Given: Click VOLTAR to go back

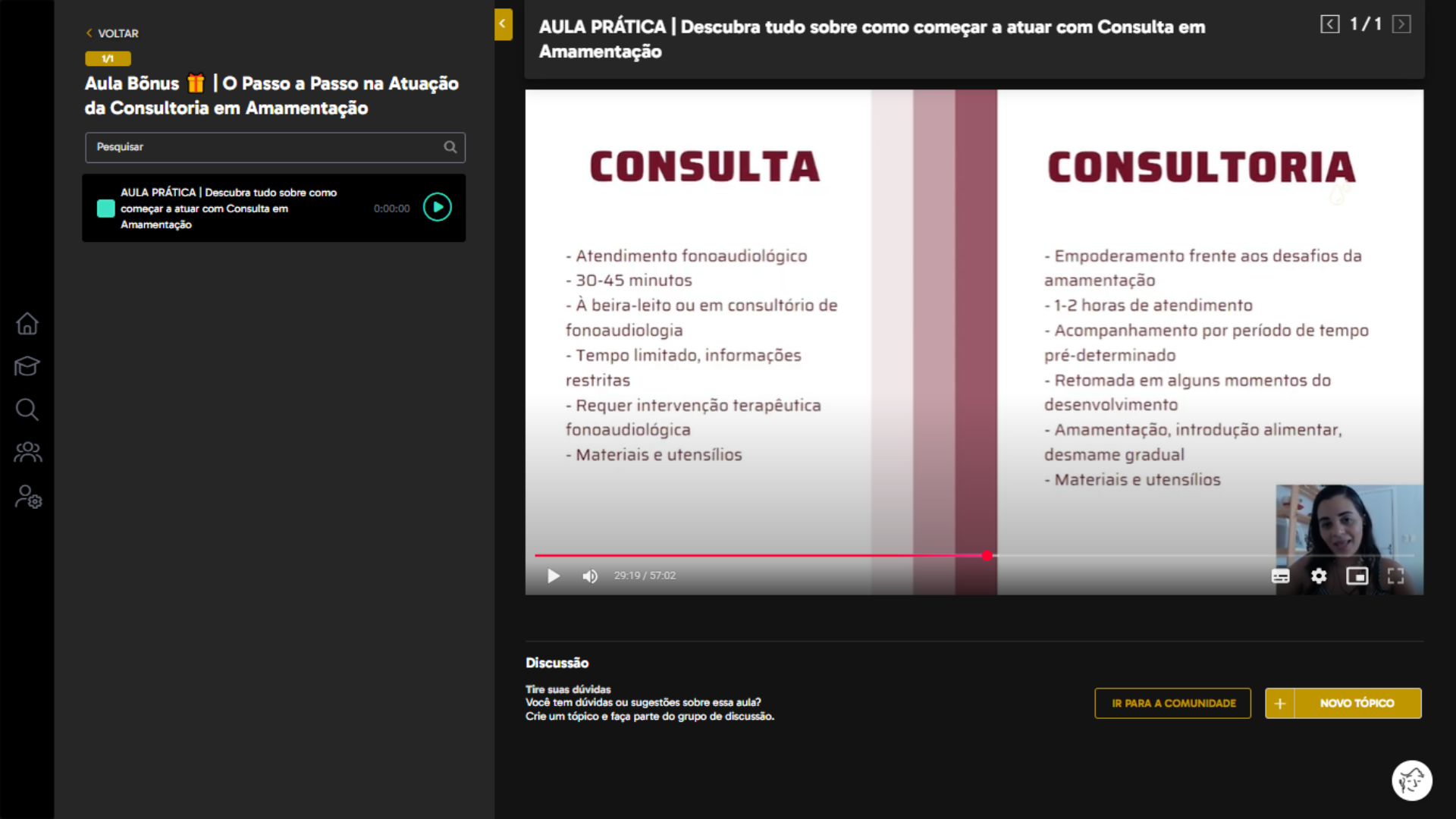Looking at the screenshot, I should point(112,33).
